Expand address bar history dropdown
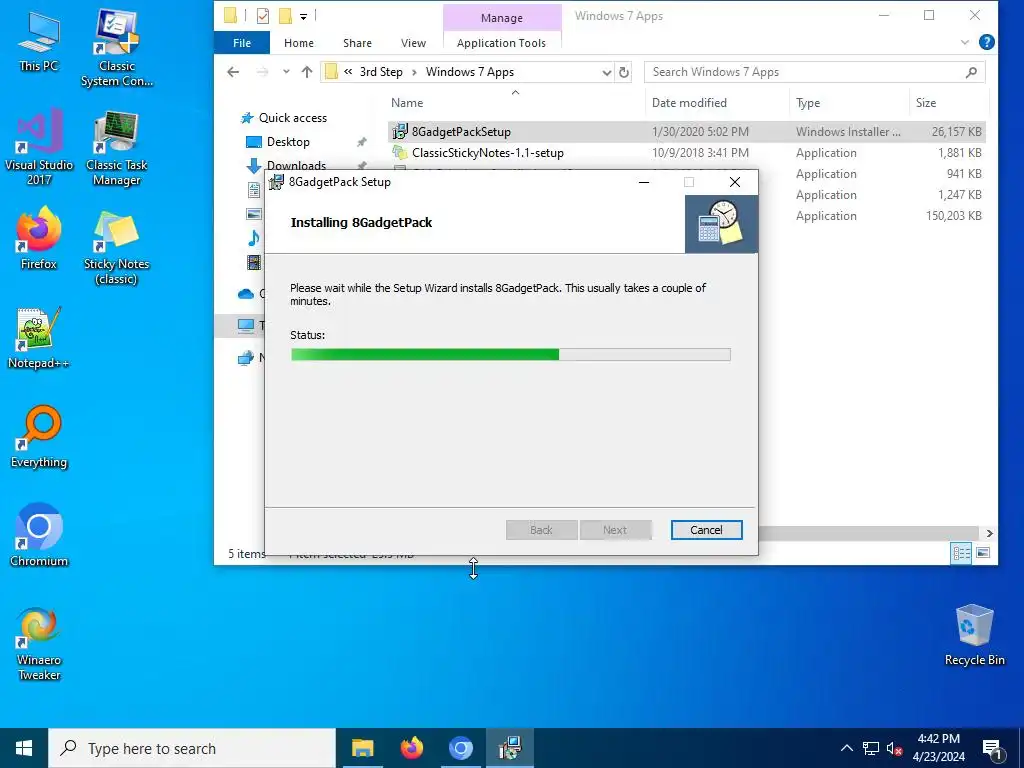Viewport: 1024px width, 768px height. click(607, 72)
